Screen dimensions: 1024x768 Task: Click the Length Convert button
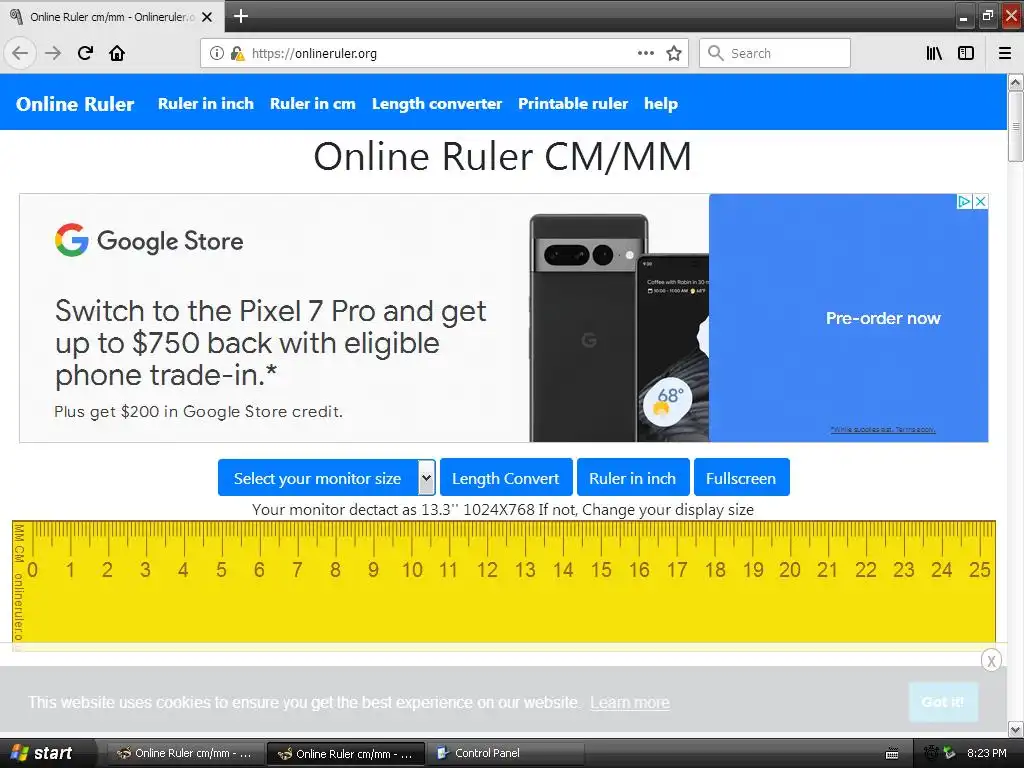506,477
